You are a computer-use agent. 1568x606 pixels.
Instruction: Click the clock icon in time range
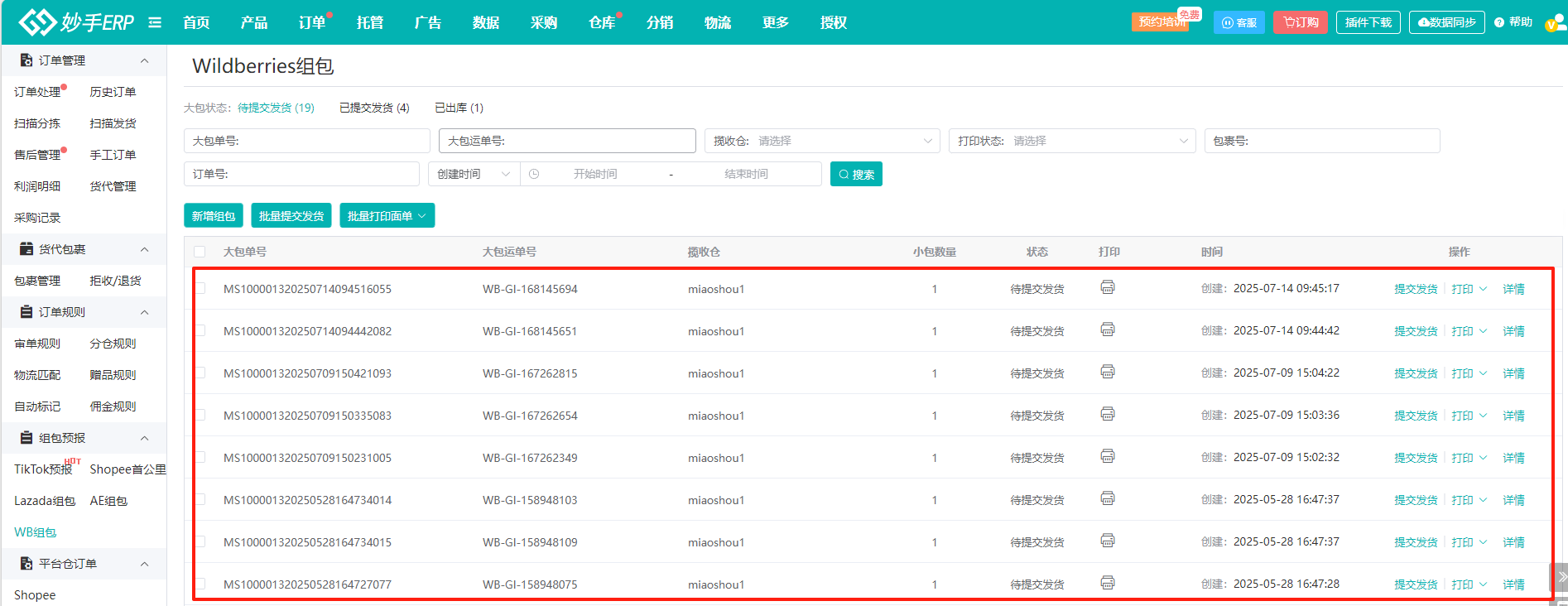coord(534,174)
